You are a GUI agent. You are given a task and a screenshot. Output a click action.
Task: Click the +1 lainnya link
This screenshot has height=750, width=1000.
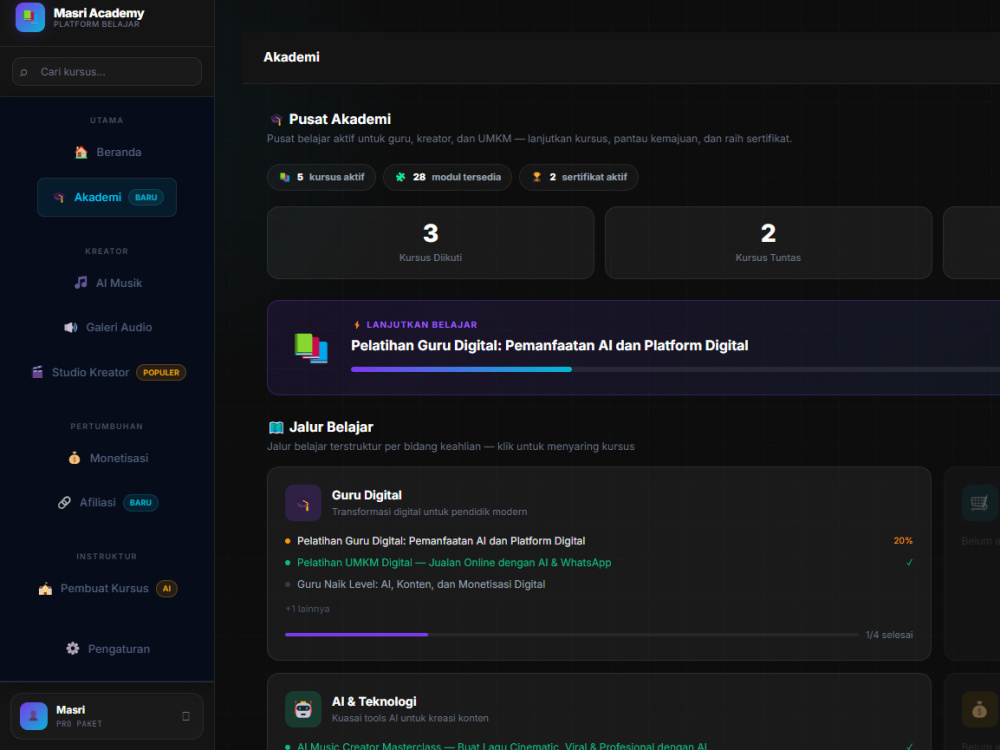tap(307, 609)
